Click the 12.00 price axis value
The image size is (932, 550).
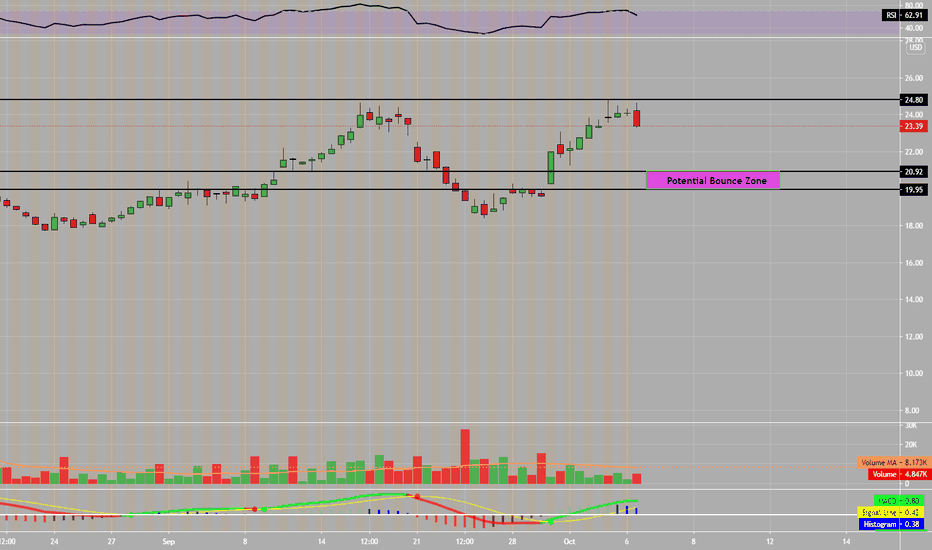point(914,337)
